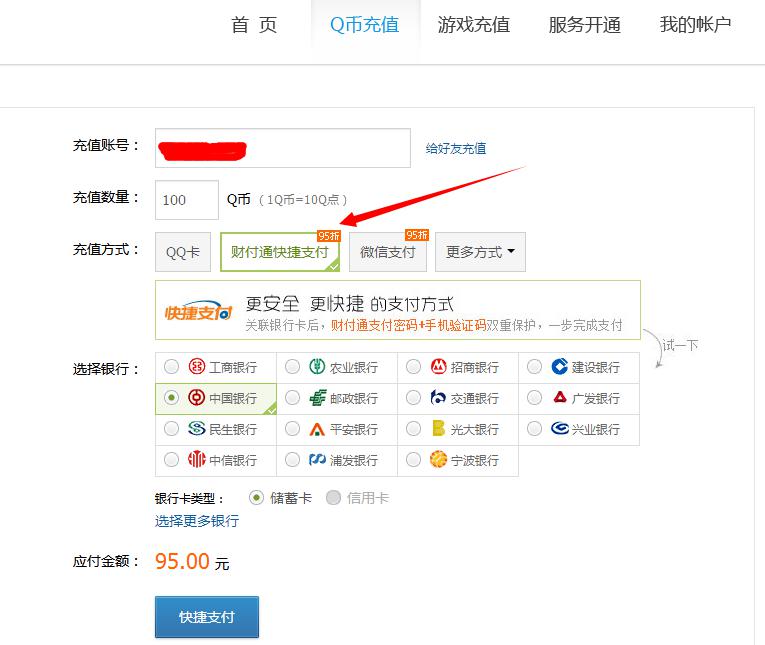Select the 交通银行 radio button

click(x=413, y=398)
